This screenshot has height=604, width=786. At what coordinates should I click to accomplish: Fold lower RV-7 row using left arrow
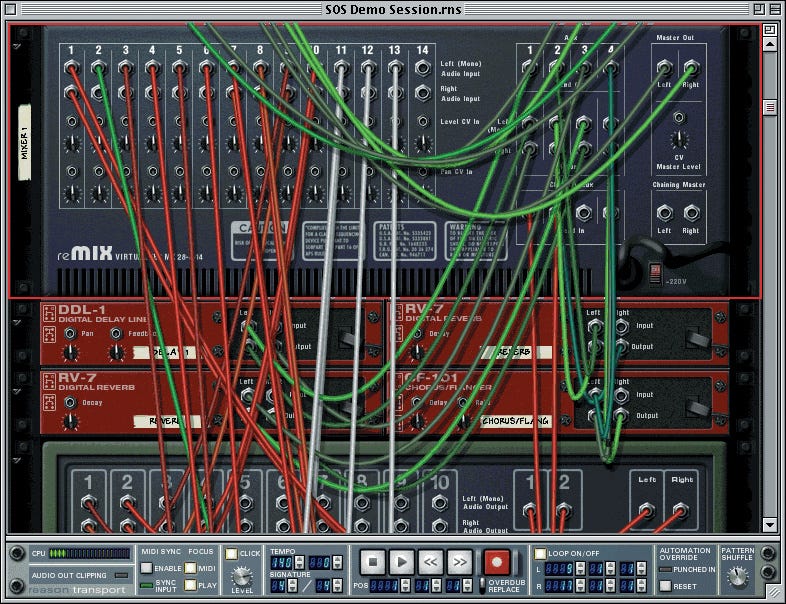point(17,391)
